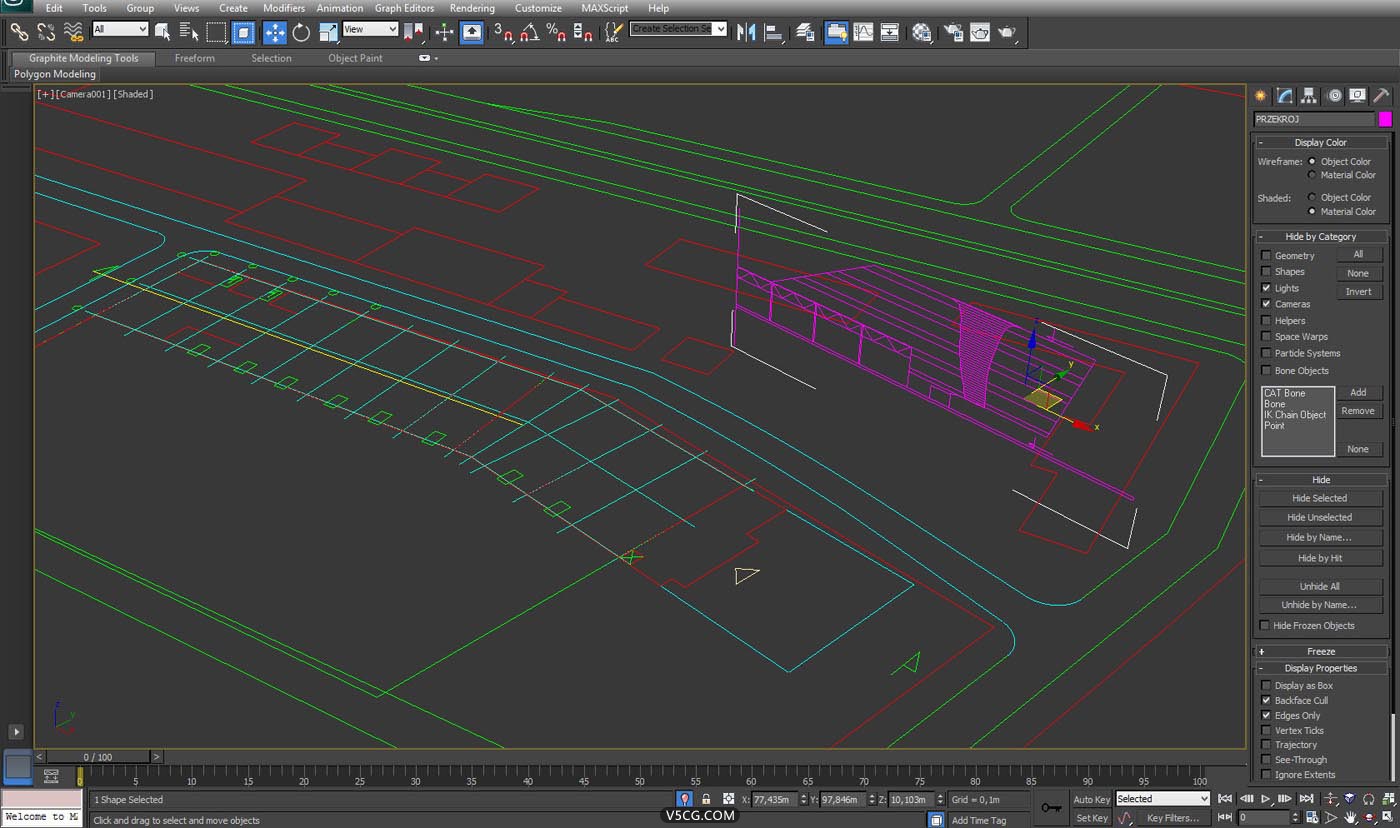
Task: Switch to the Freeform ribbon tab
Action: pyautogui.click(x=194, y=58)
